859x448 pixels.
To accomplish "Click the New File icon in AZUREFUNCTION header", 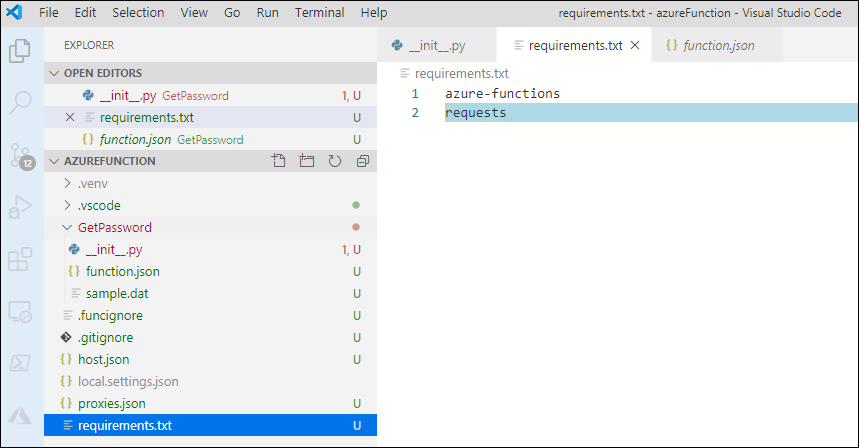I will (278, 160).
